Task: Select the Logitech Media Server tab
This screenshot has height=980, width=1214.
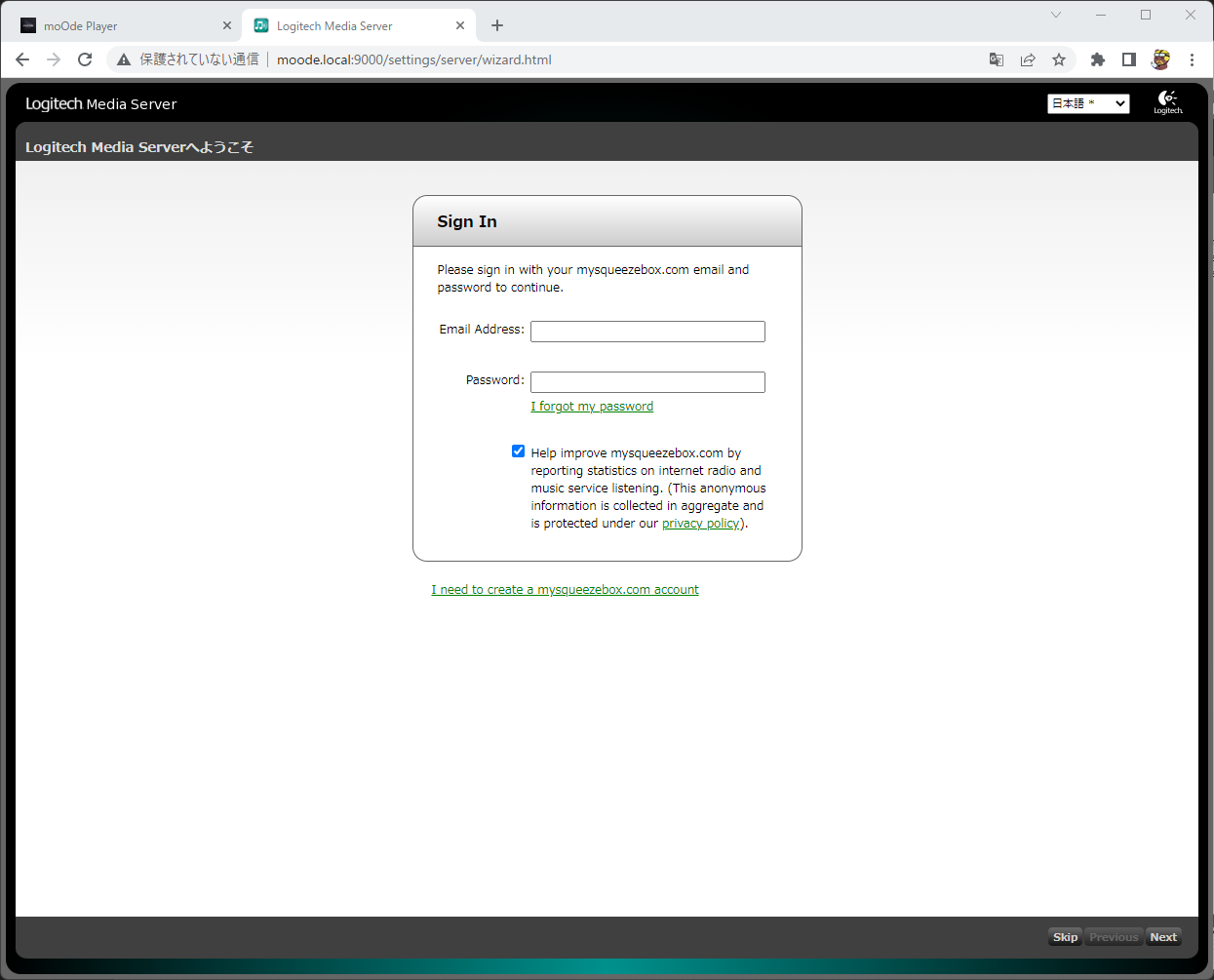Action: (358, 26)
